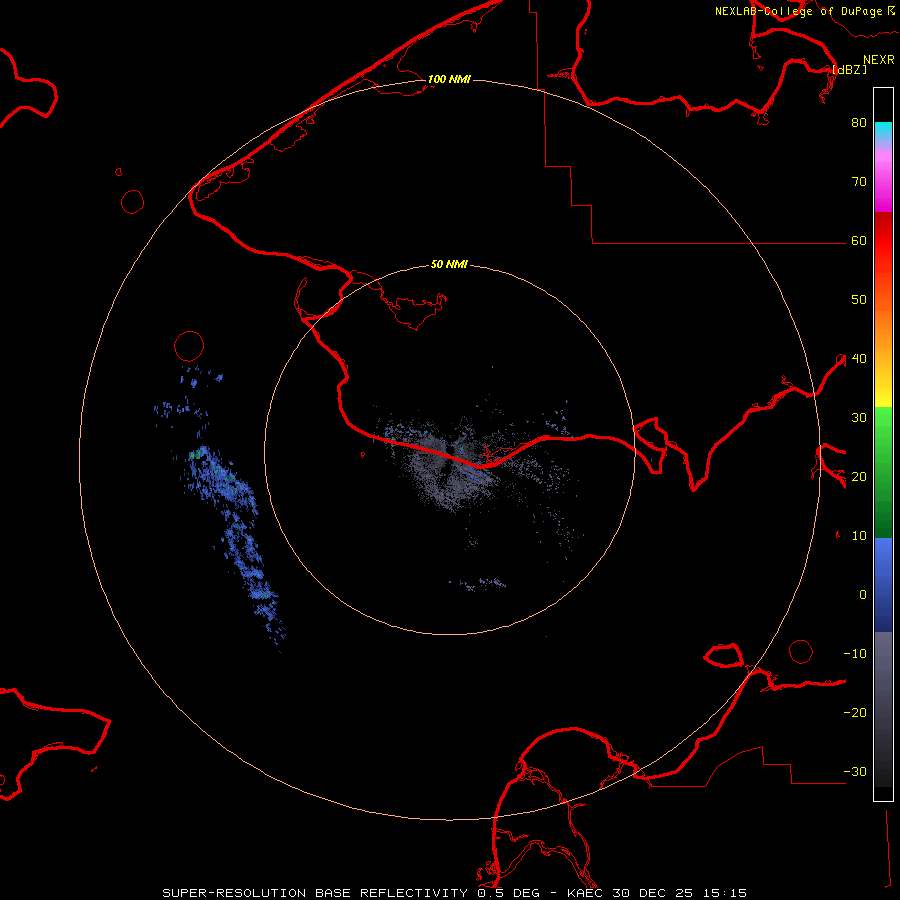Click the Super-Resolution Base Reflectivity caption
Screen dimensions: 900x900
click(x=455, y=893)
